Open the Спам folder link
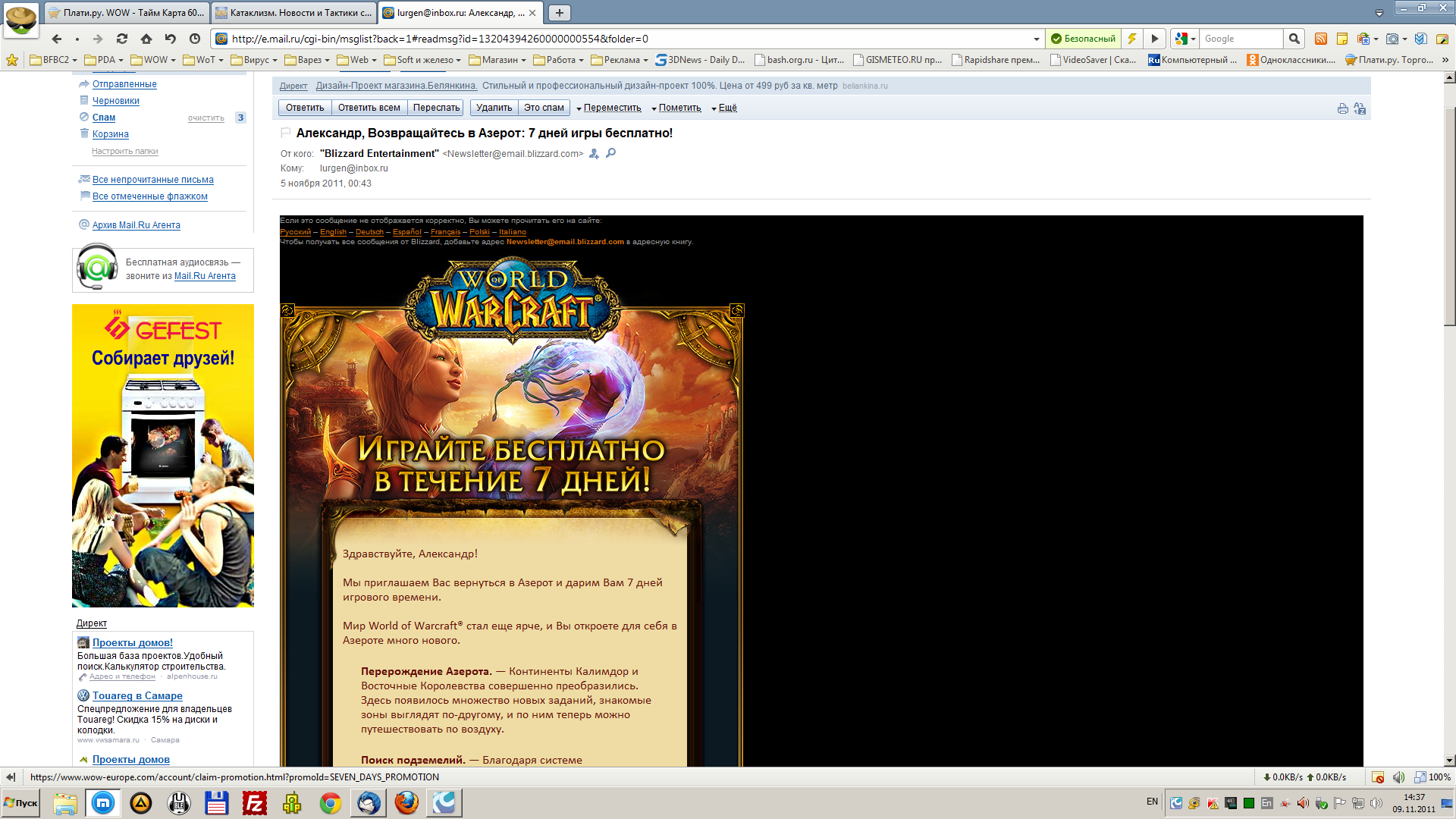This screenshot has height=819, width=1456. 104,118
